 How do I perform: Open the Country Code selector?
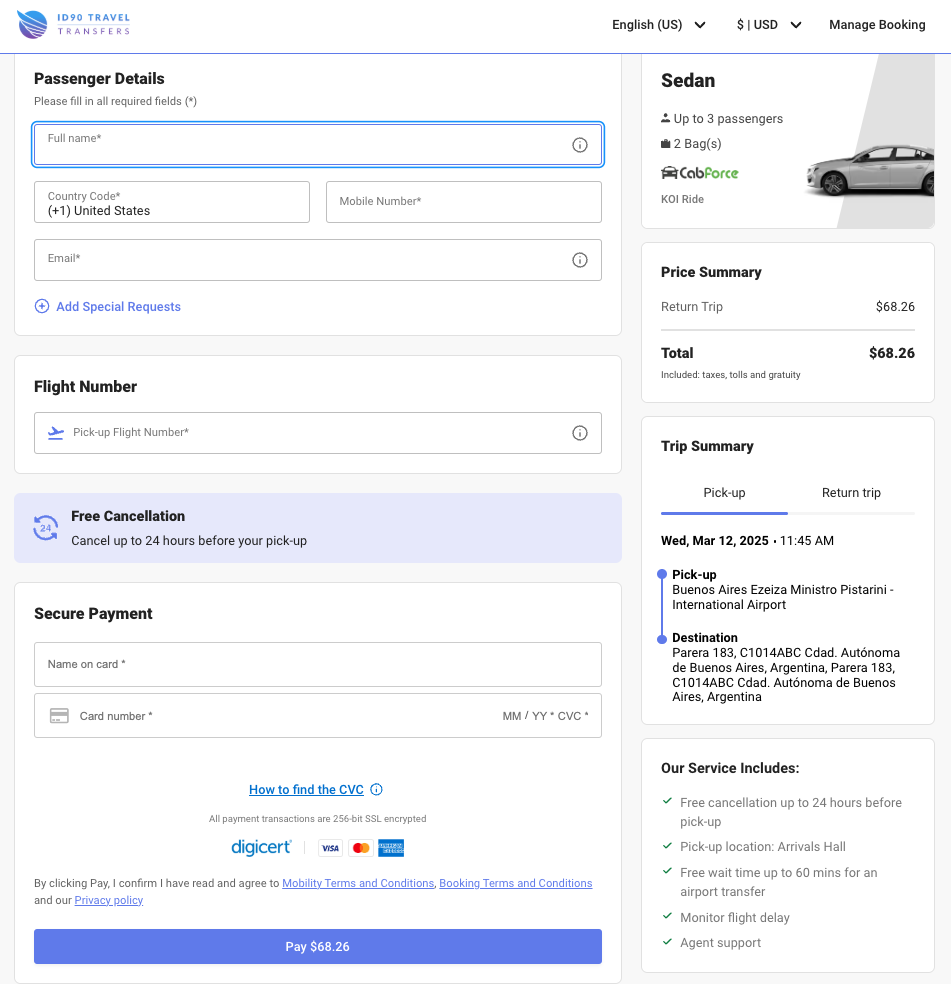click(x=171, y=202)
